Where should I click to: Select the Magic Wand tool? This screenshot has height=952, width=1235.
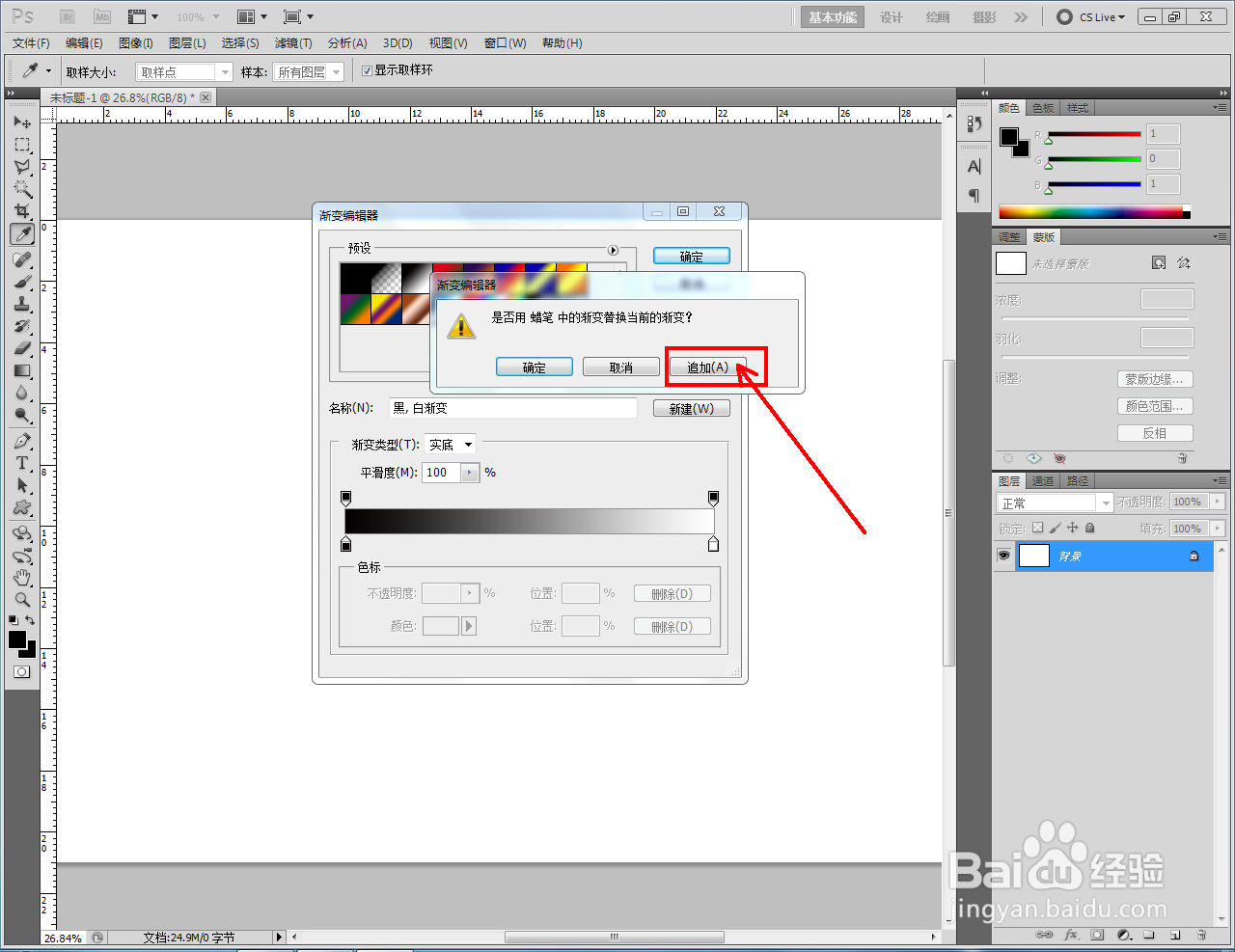[x=22, y=189]
